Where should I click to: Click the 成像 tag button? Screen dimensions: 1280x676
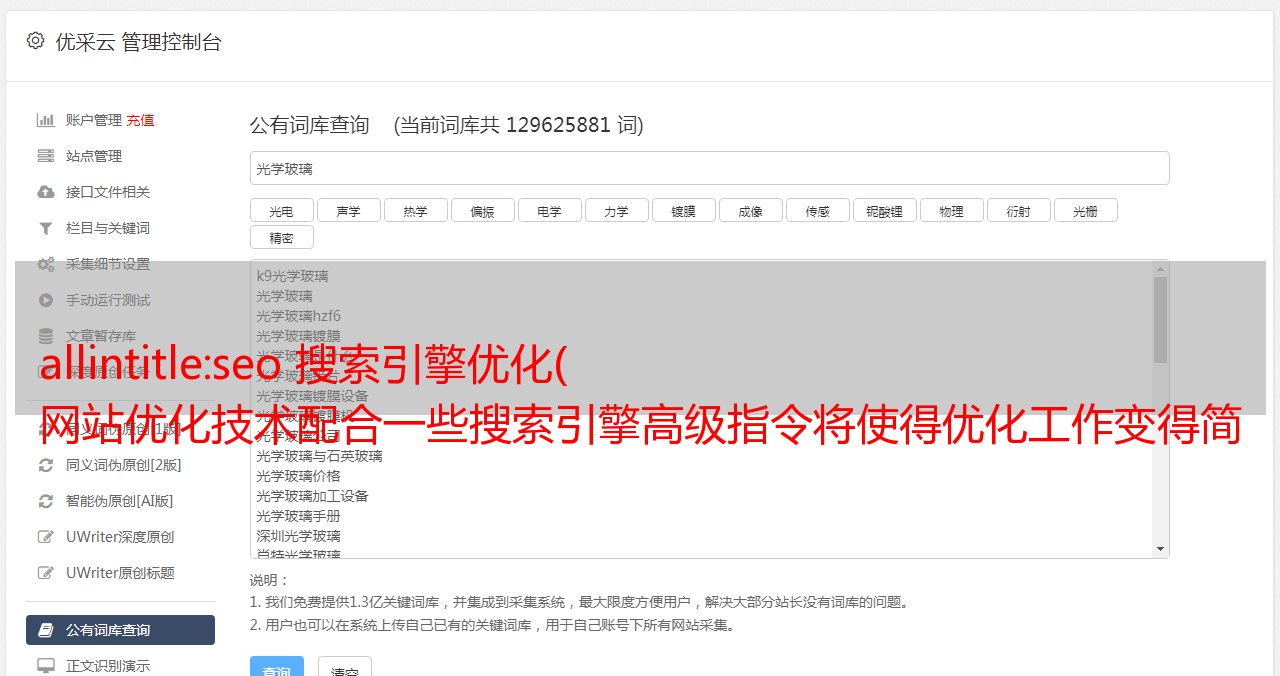750,210
